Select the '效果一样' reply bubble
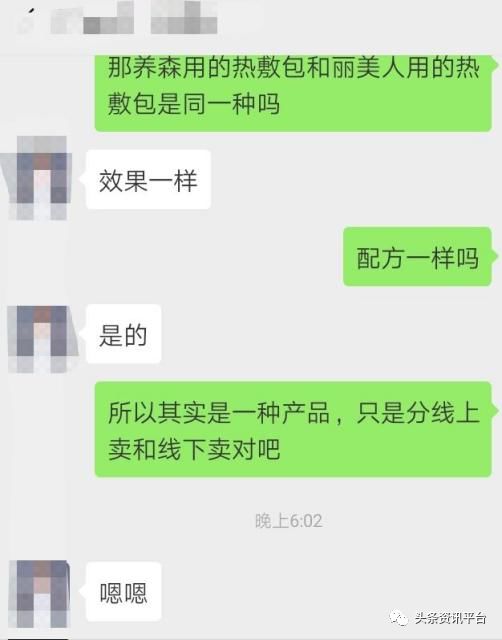Image resolution: width=502 pixels, height=640 pixels. pyautogui.click(x=149, y=180)
